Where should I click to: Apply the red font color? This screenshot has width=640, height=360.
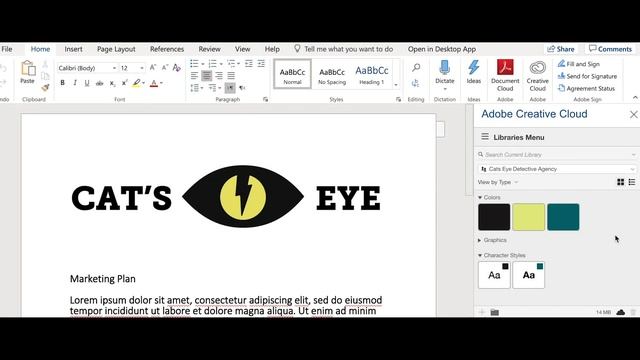154,83
